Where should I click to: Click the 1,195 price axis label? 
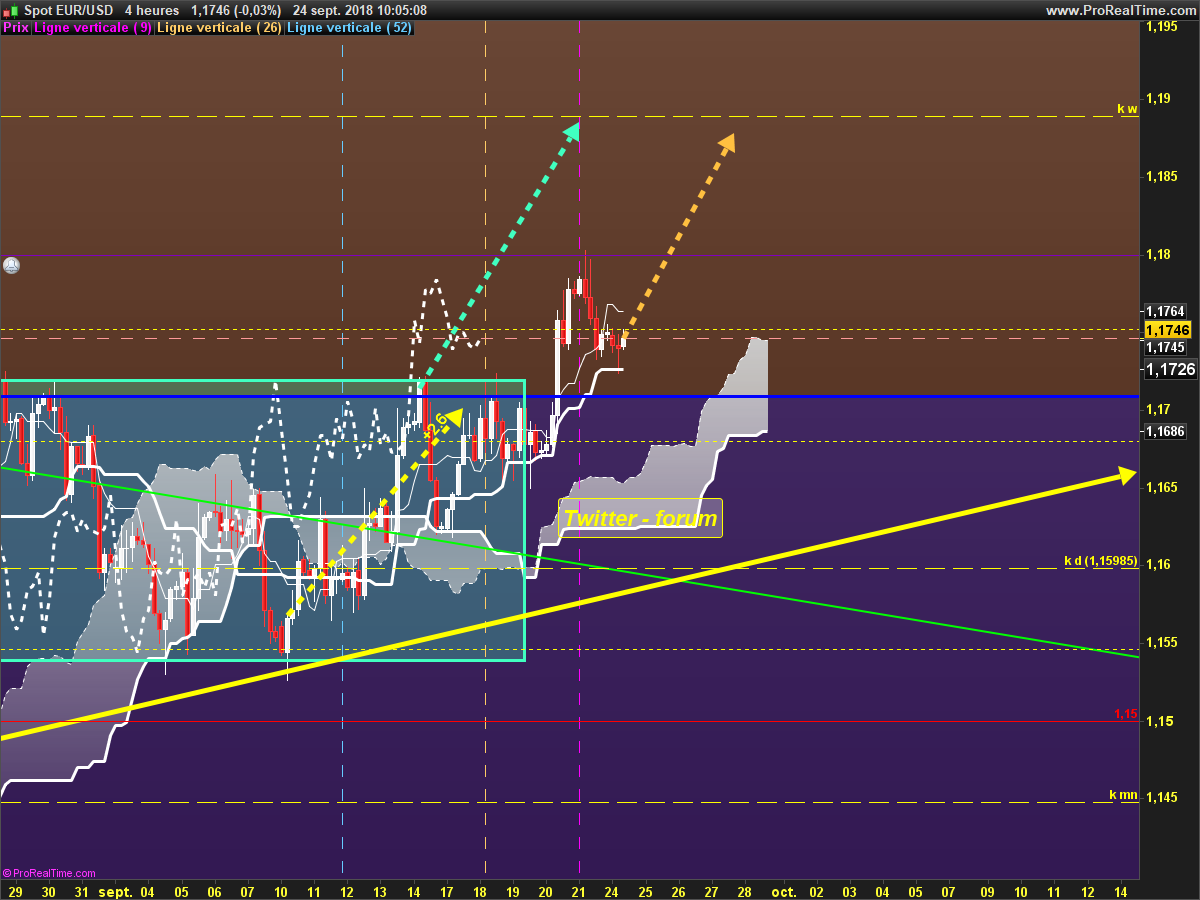[x=1161, y=27]
